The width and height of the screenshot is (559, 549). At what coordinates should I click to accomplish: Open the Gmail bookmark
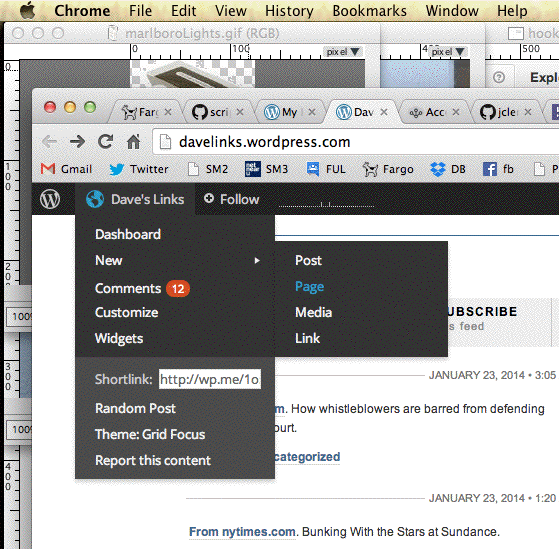tap(66, 169)
